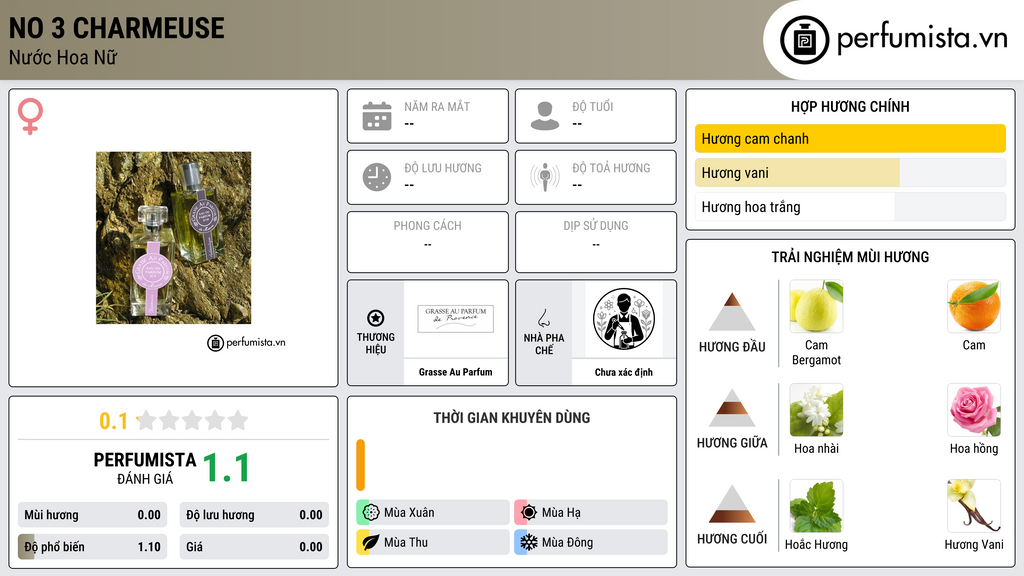Click the yellow 0.1 user rating
The image size is (1024, 576).
click(113, 421)
